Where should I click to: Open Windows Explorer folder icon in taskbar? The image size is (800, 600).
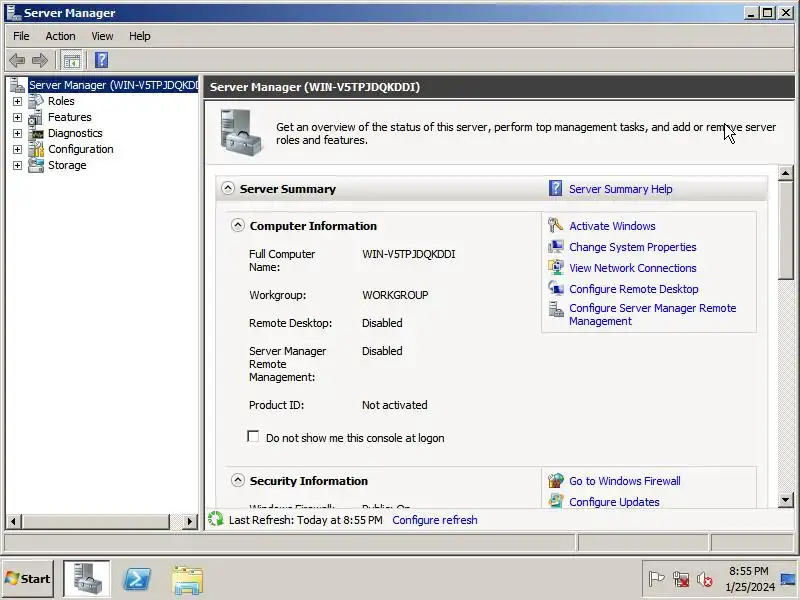tap(187, 580)
